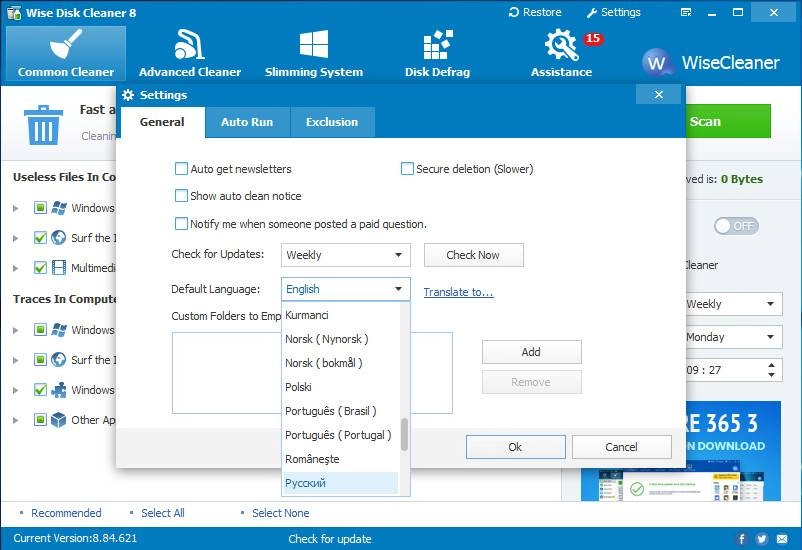Click Add custom folder button
Viewport: 802px width, 550px height.
pos(531,352)
